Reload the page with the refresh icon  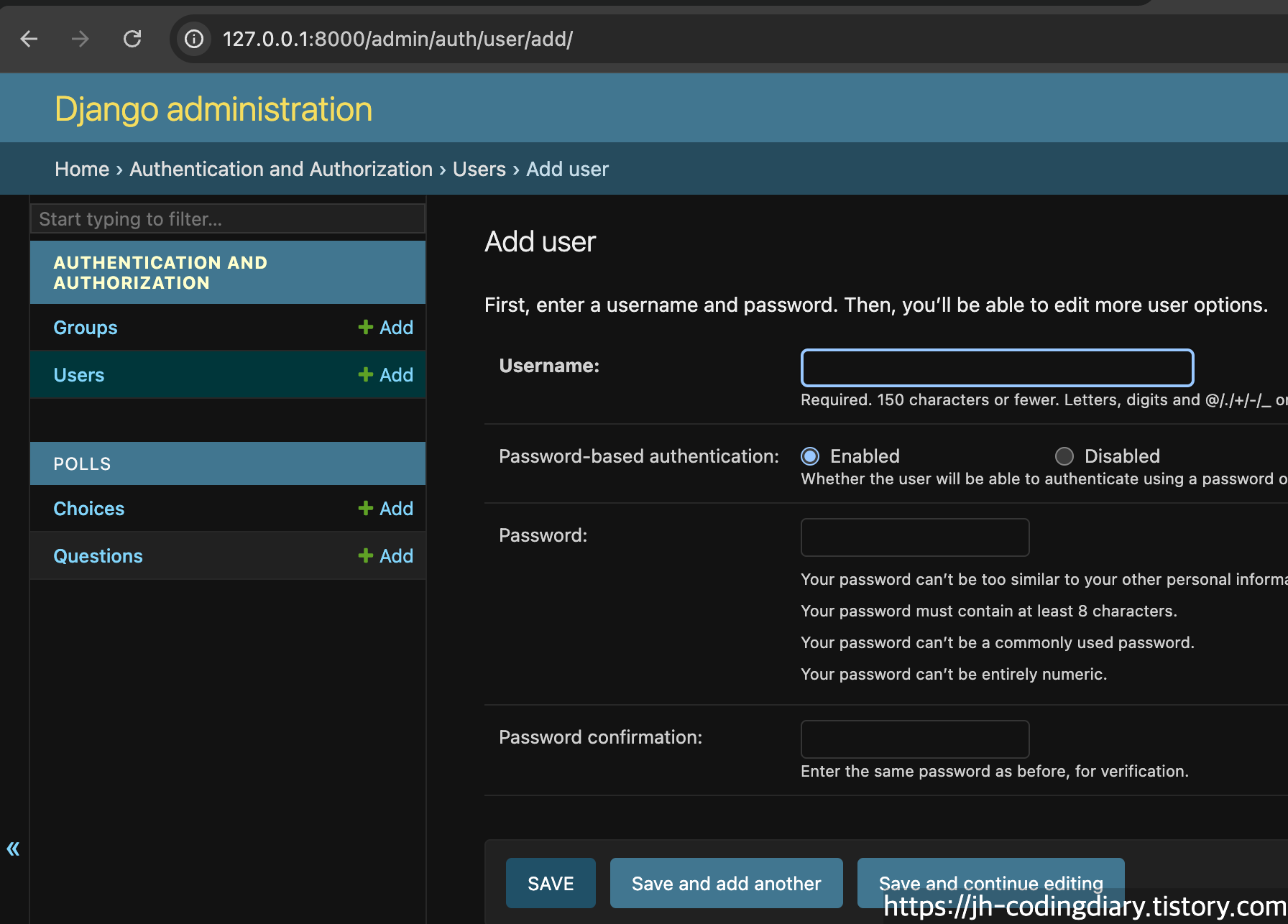point(132,39)
